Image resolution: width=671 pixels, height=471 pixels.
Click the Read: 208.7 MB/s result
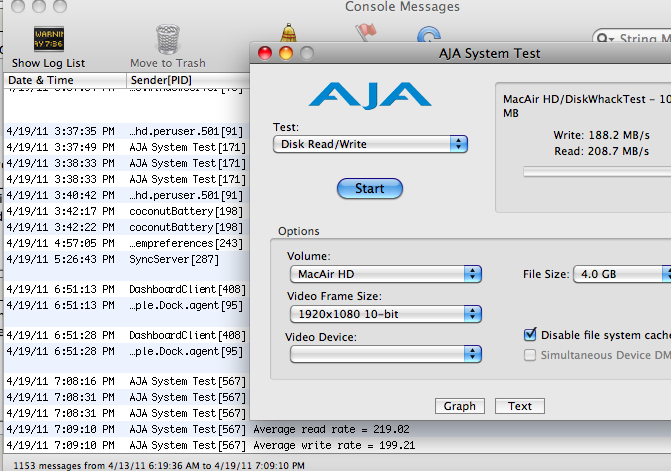pyautogui.click(x=601, y=151)
